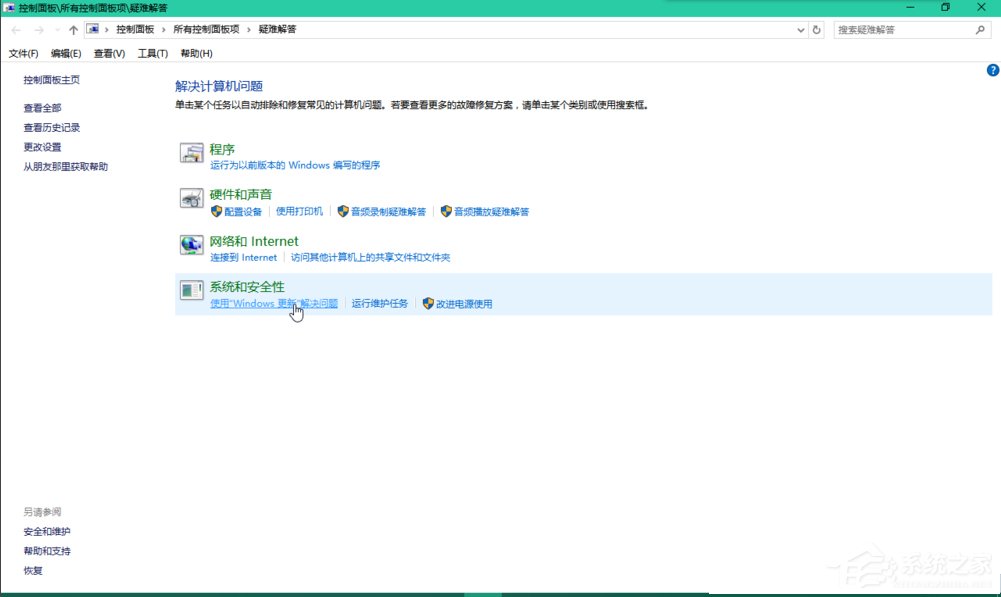1001x597 pixels.
Task: Click the refresh icon in the address bar
Action: click(x=817, y=30)
